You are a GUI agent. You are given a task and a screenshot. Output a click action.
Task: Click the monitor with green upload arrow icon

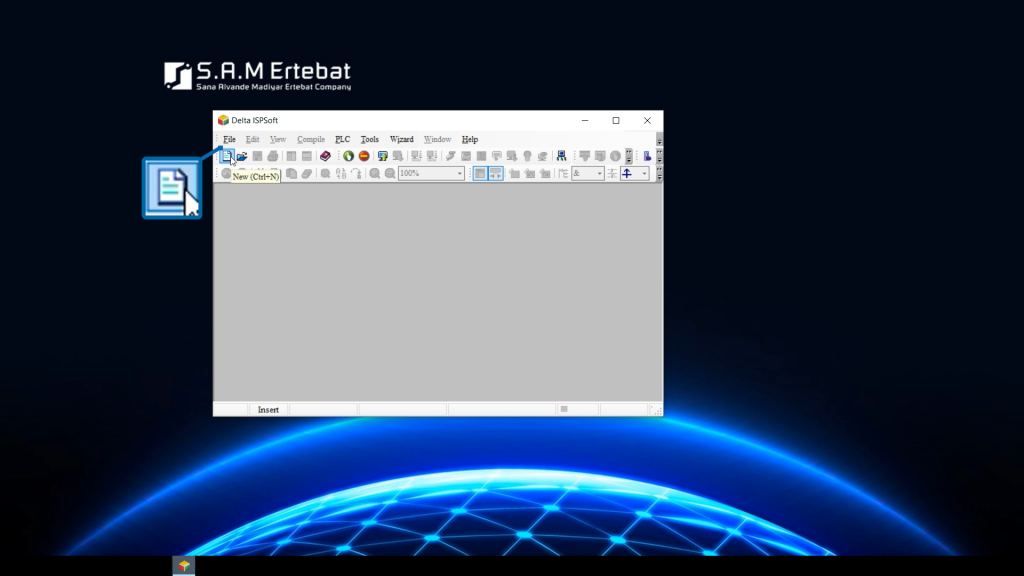click(383, 156)
